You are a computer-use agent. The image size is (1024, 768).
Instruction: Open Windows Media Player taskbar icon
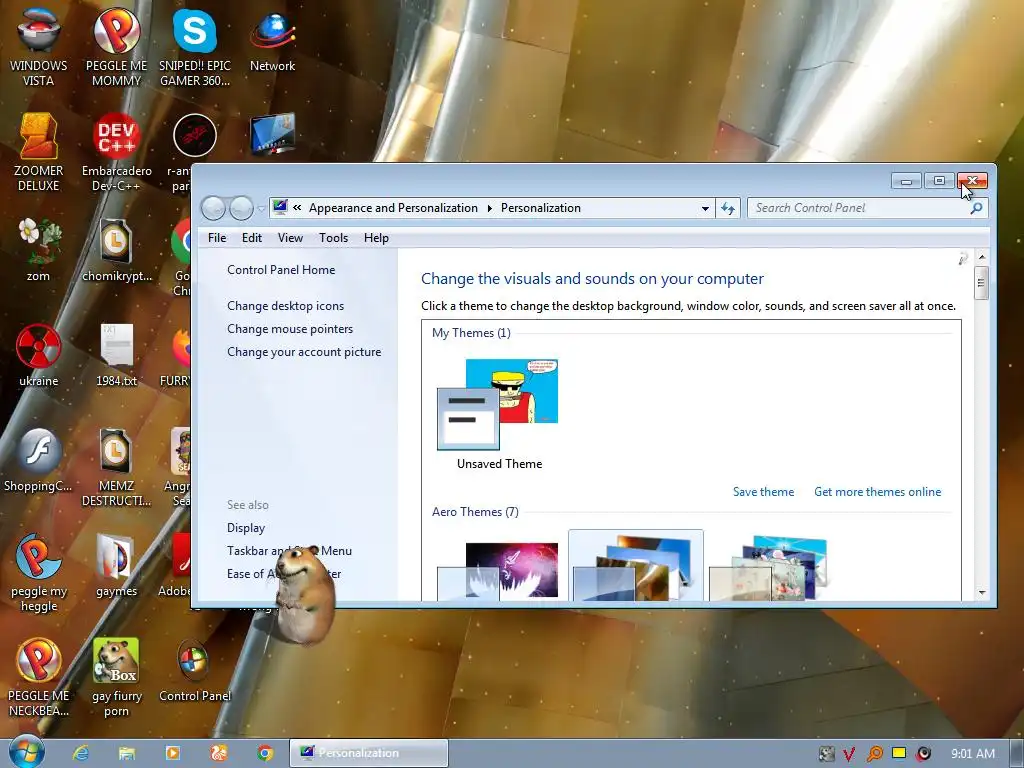(172, 753)
